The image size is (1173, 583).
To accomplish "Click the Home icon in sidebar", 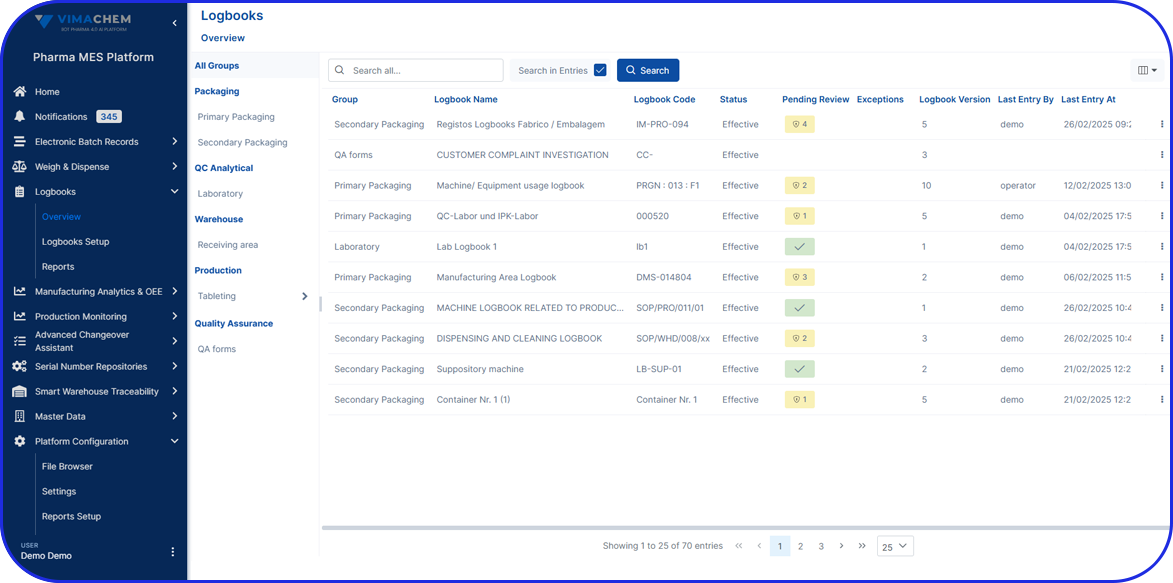I will [19, 92].
